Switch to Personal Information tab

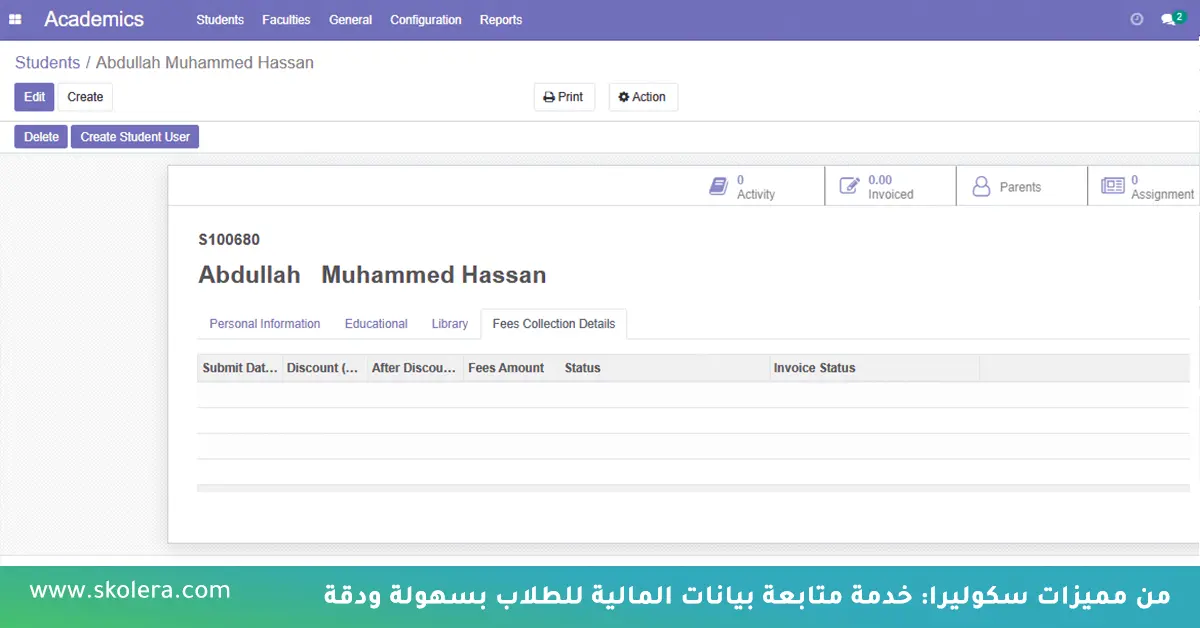tap(265, 324)
